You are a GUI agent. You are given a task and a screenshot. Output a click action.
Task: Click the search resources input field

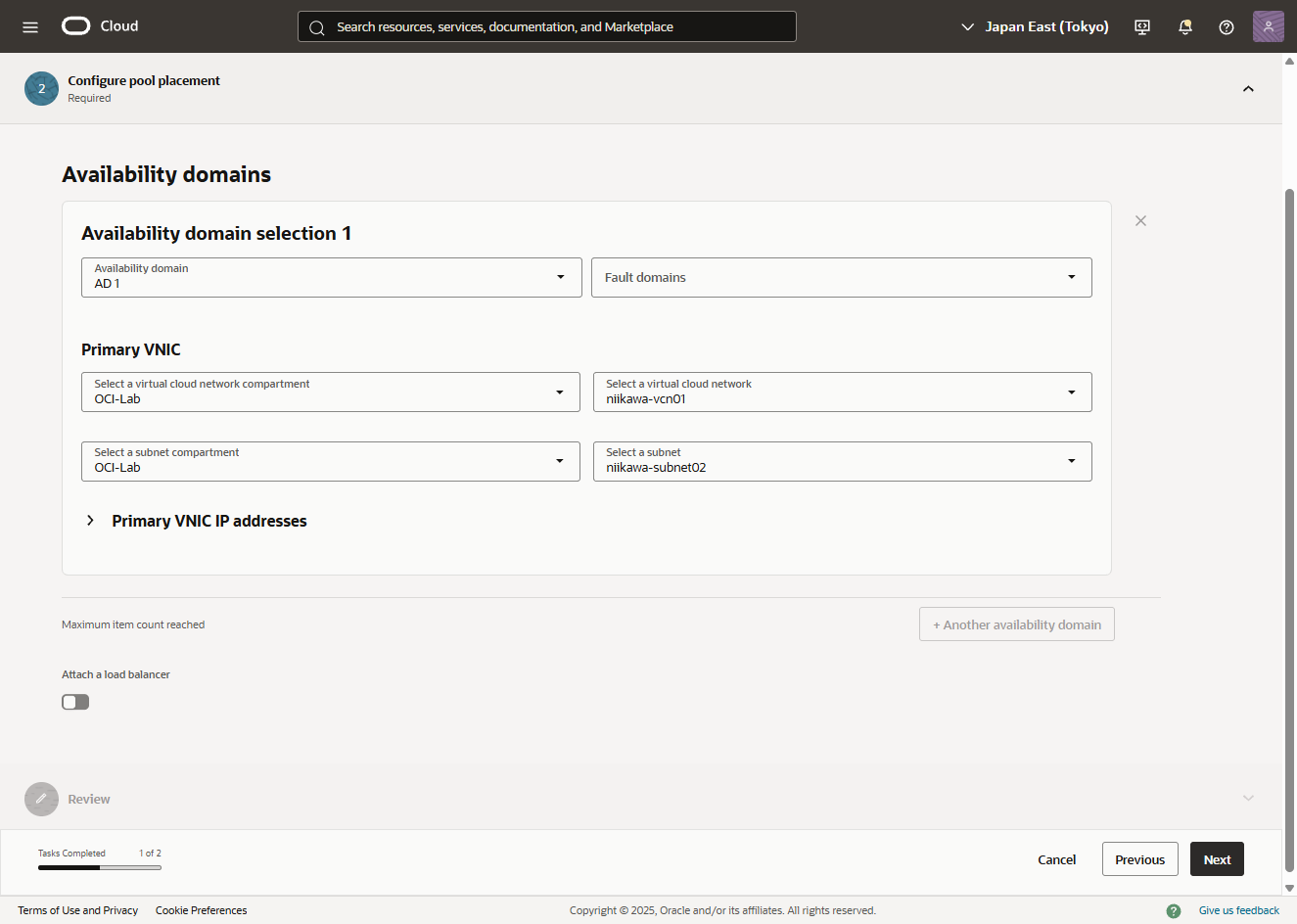coord(547,26)
